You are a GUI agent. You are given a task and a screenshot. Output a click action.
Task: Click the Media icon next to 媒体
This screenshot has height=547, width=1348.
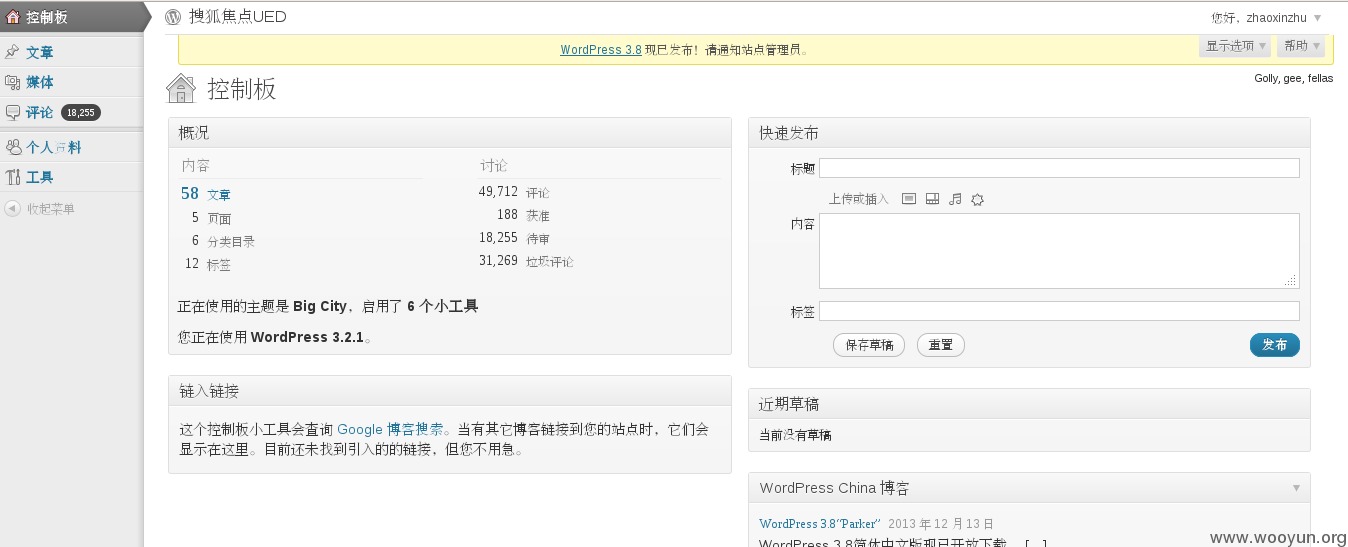13,82
